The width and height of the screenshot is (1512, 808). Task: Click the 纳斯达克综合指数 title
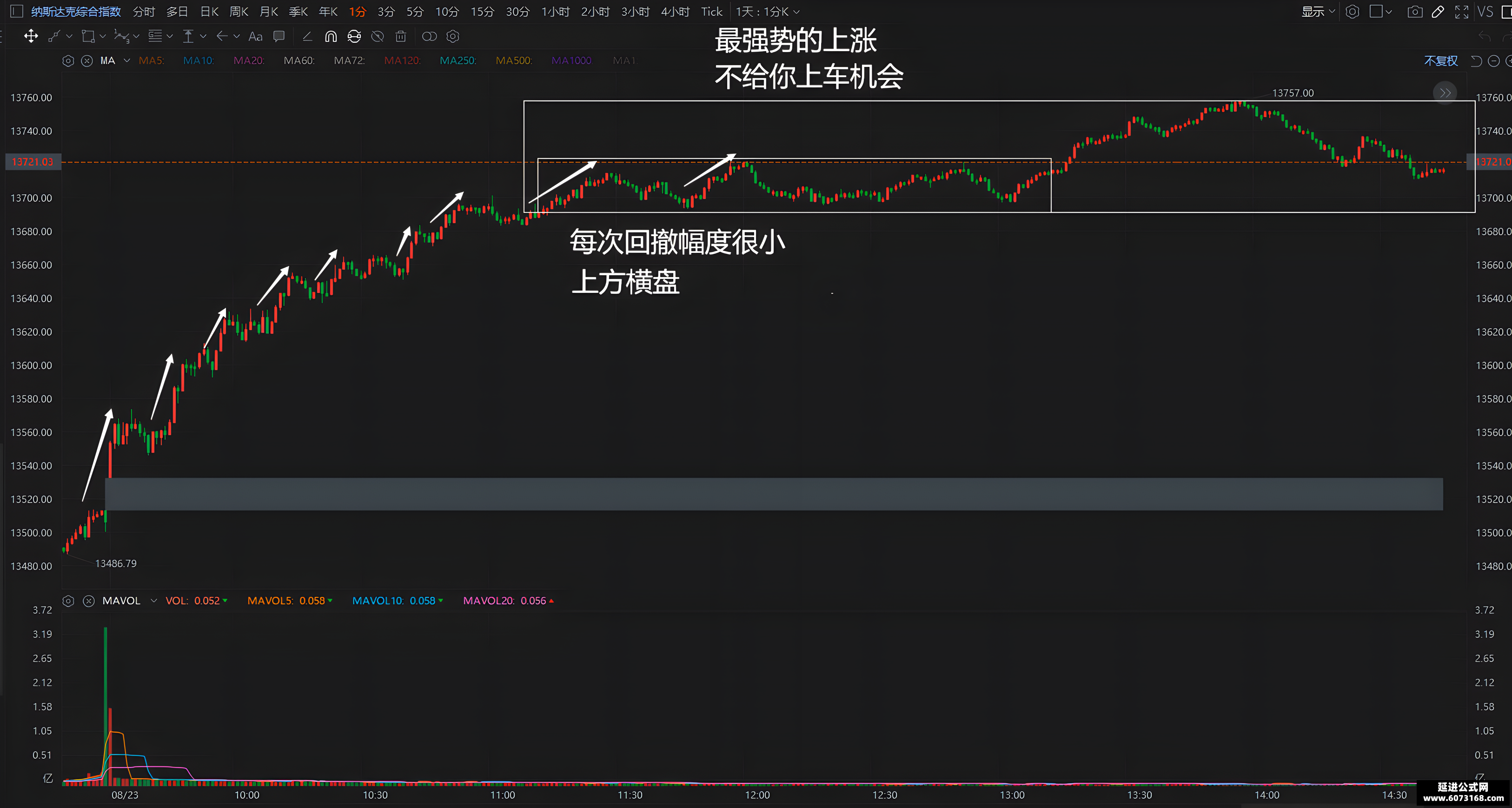click(76, 12)
